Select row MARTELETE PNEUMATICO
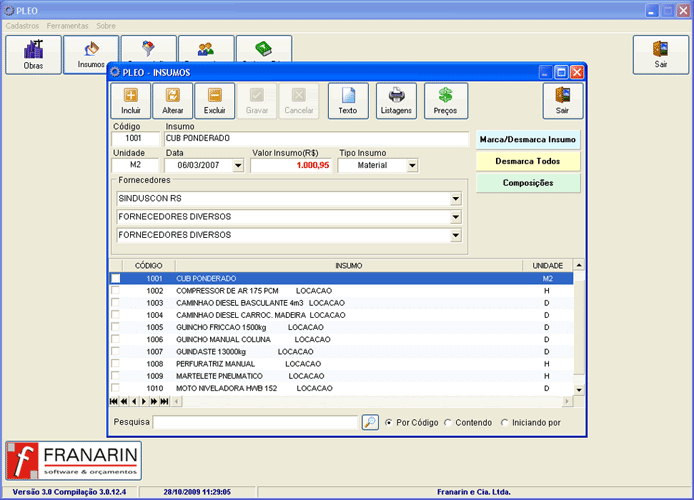This screenshot has width=694, height=500. coord(341,376)
